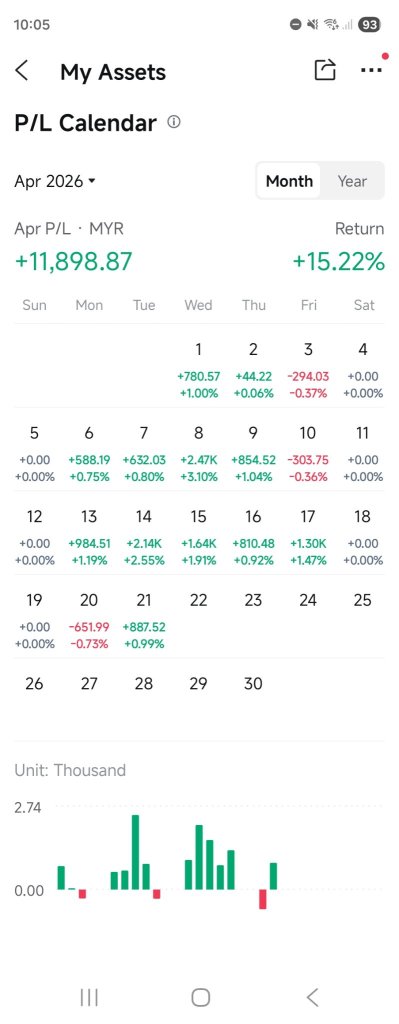Tap the tallest green bar in chart
This screenshot has width=399, height=1024.
(x=135, y=852)
